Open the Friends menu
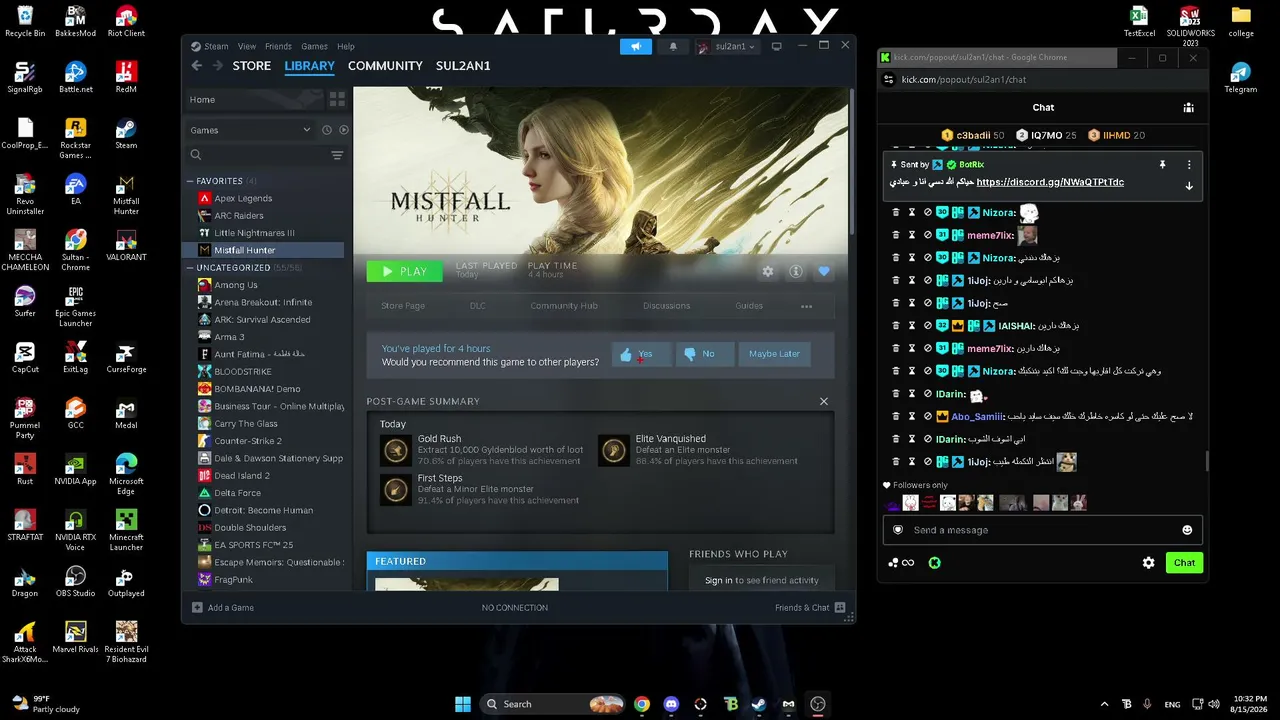Screen dimensions: 1280x720 point(278,46)
